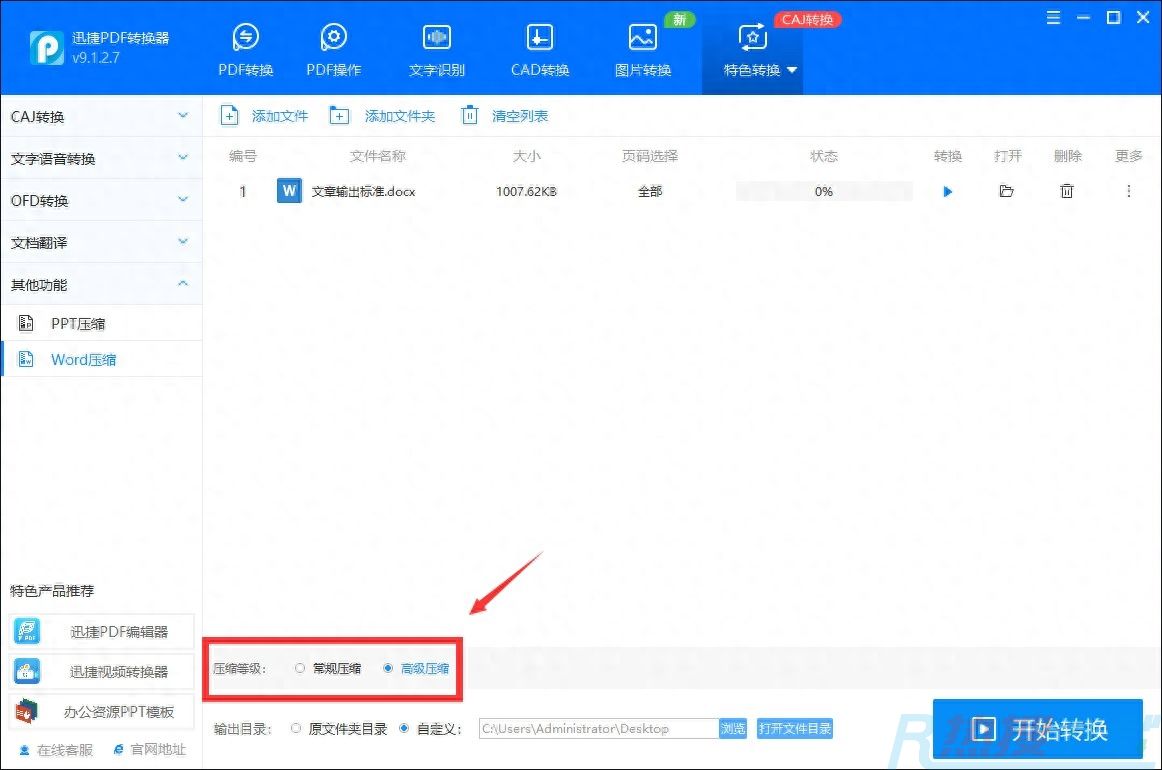Open the 文字识别 (text recognition) tool
1162x770 pixels.
436,45
